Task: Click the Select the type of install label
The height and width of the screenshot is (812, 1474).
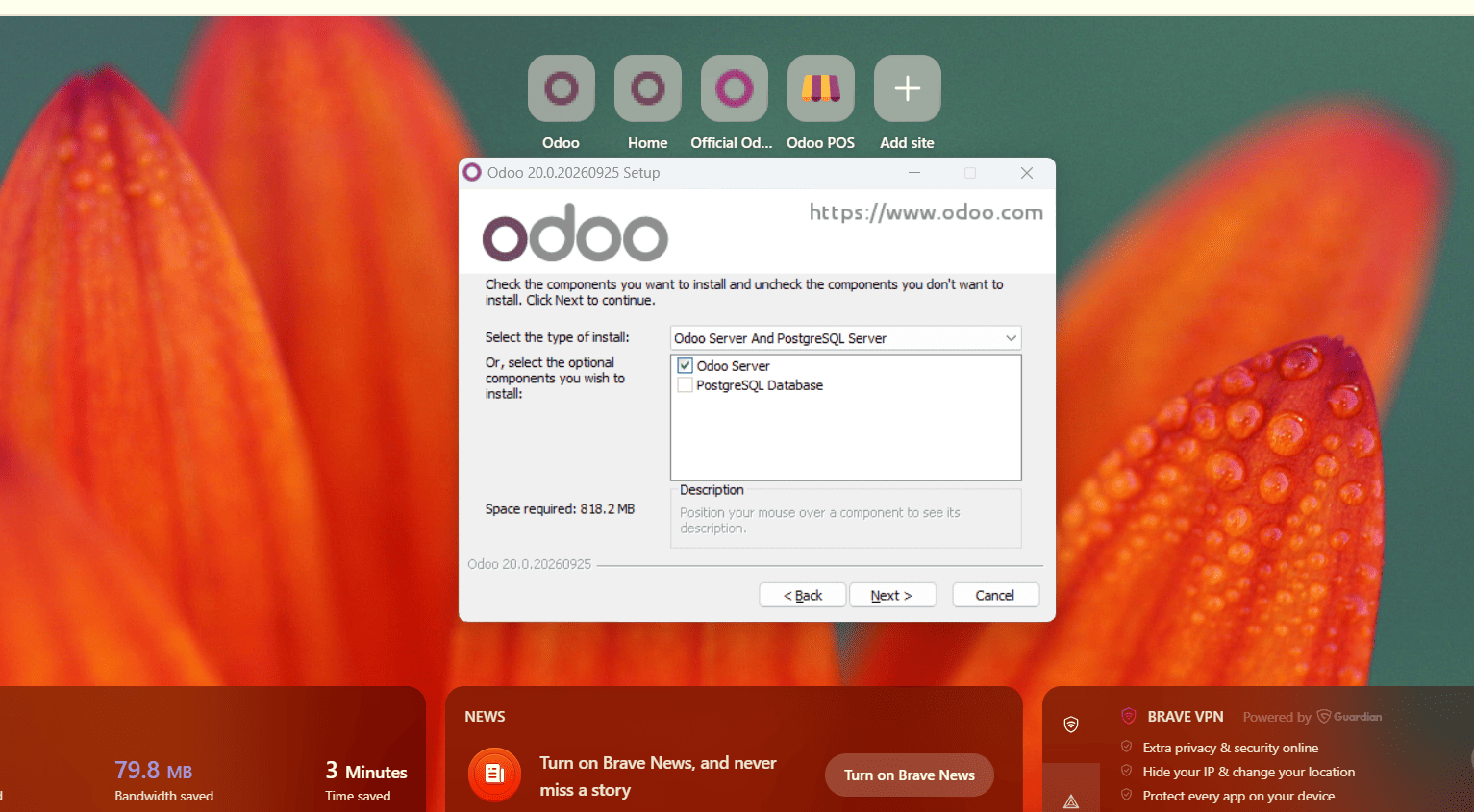Action: [558, 337]
